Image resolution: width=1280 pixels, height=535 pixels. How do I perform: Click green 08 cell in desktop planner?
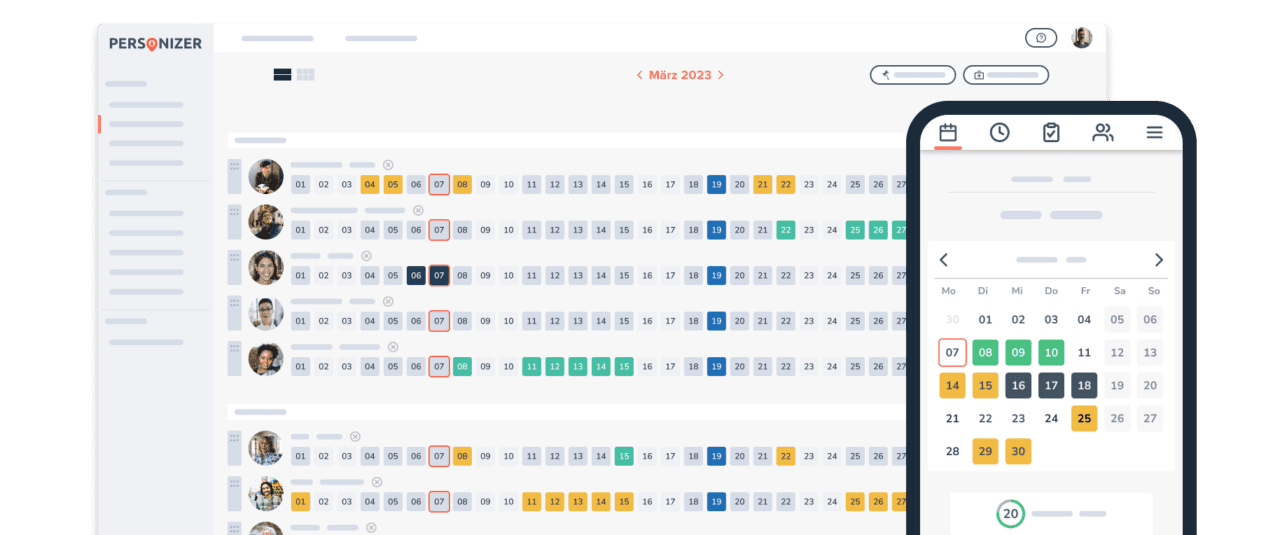click(x=462, y=366)
